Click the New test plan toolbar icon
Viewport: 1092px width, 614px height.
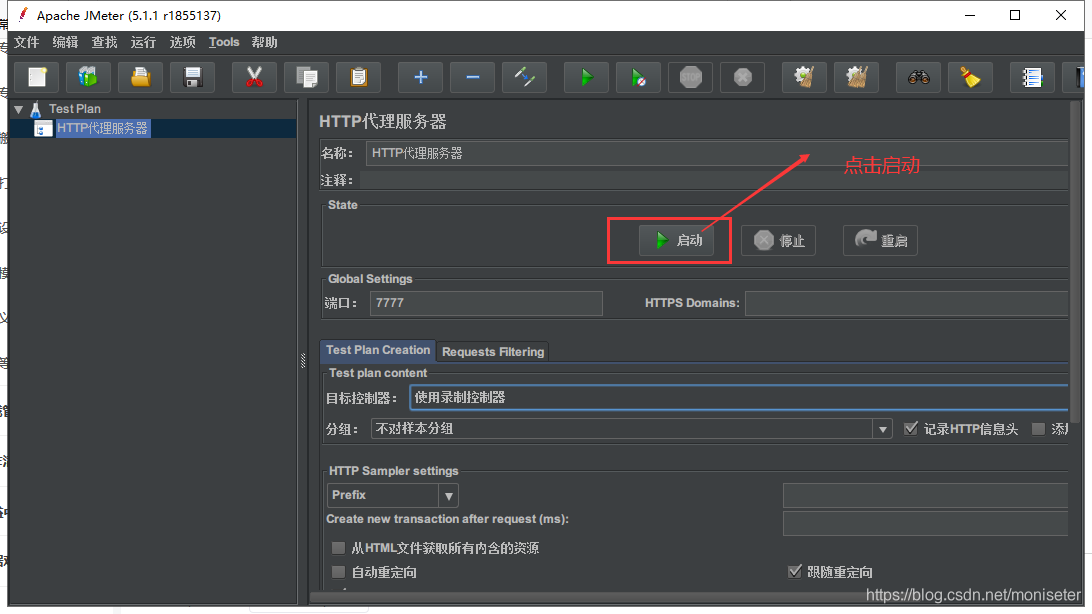[37, 77]
